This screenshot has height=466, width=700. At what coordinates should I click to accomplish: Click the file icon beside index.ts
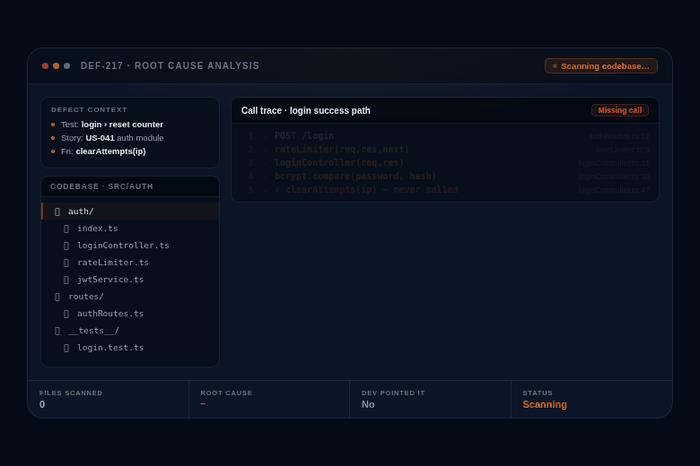(66, 229)
